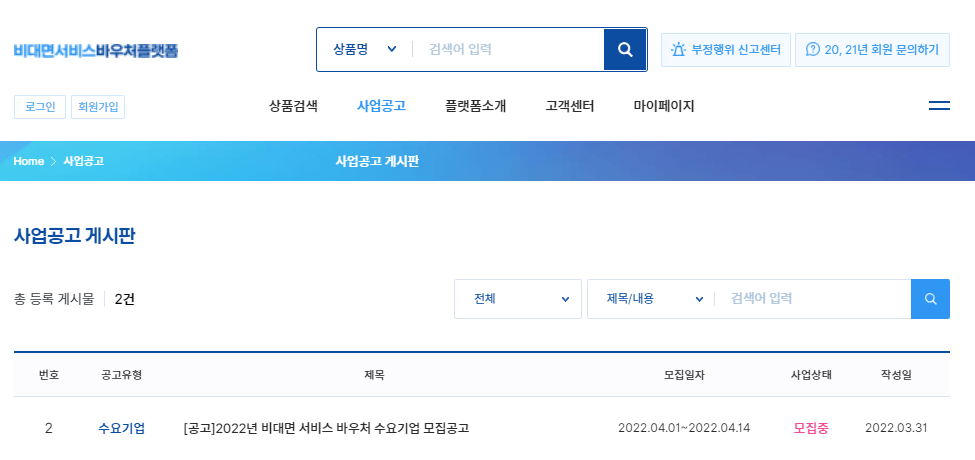Go to 상품검색 menu
The height and width of the screenshot is (460, 975).
coord(293,106)
